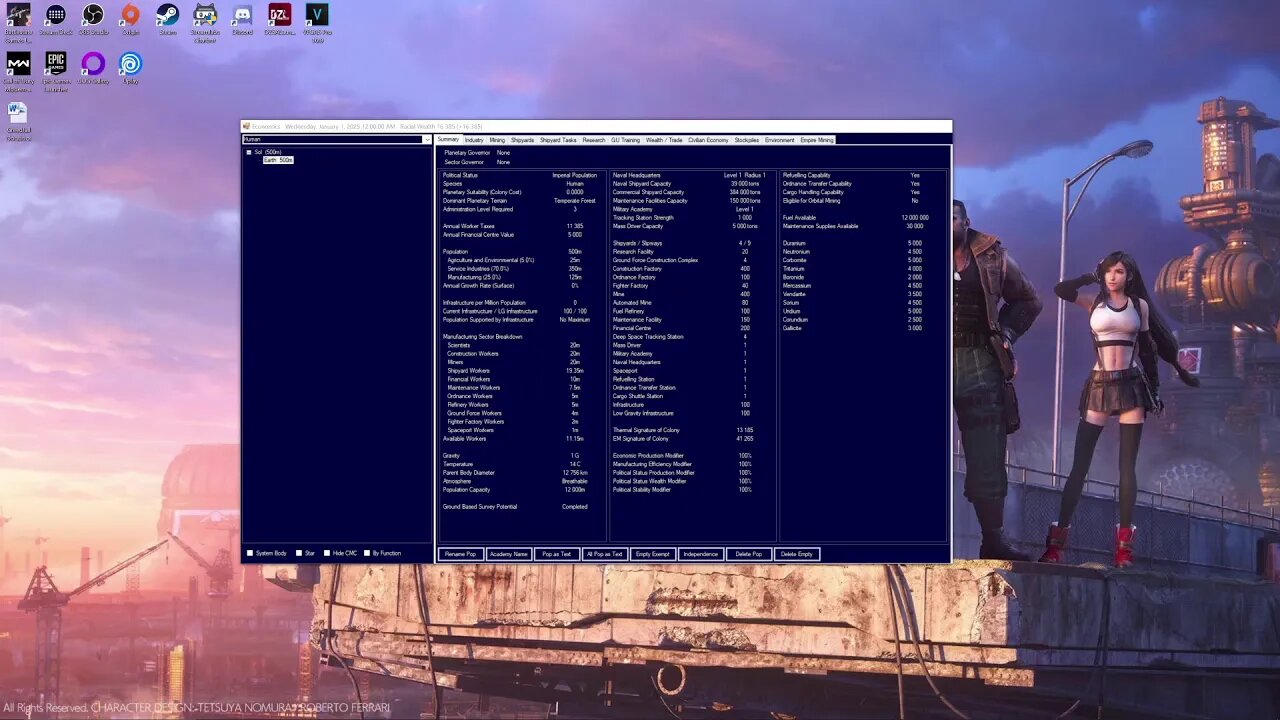This screenshot has width=1280, height=720.
Task: Open Streamlabs Chatbot desktop icon
Action: point(205,22)
